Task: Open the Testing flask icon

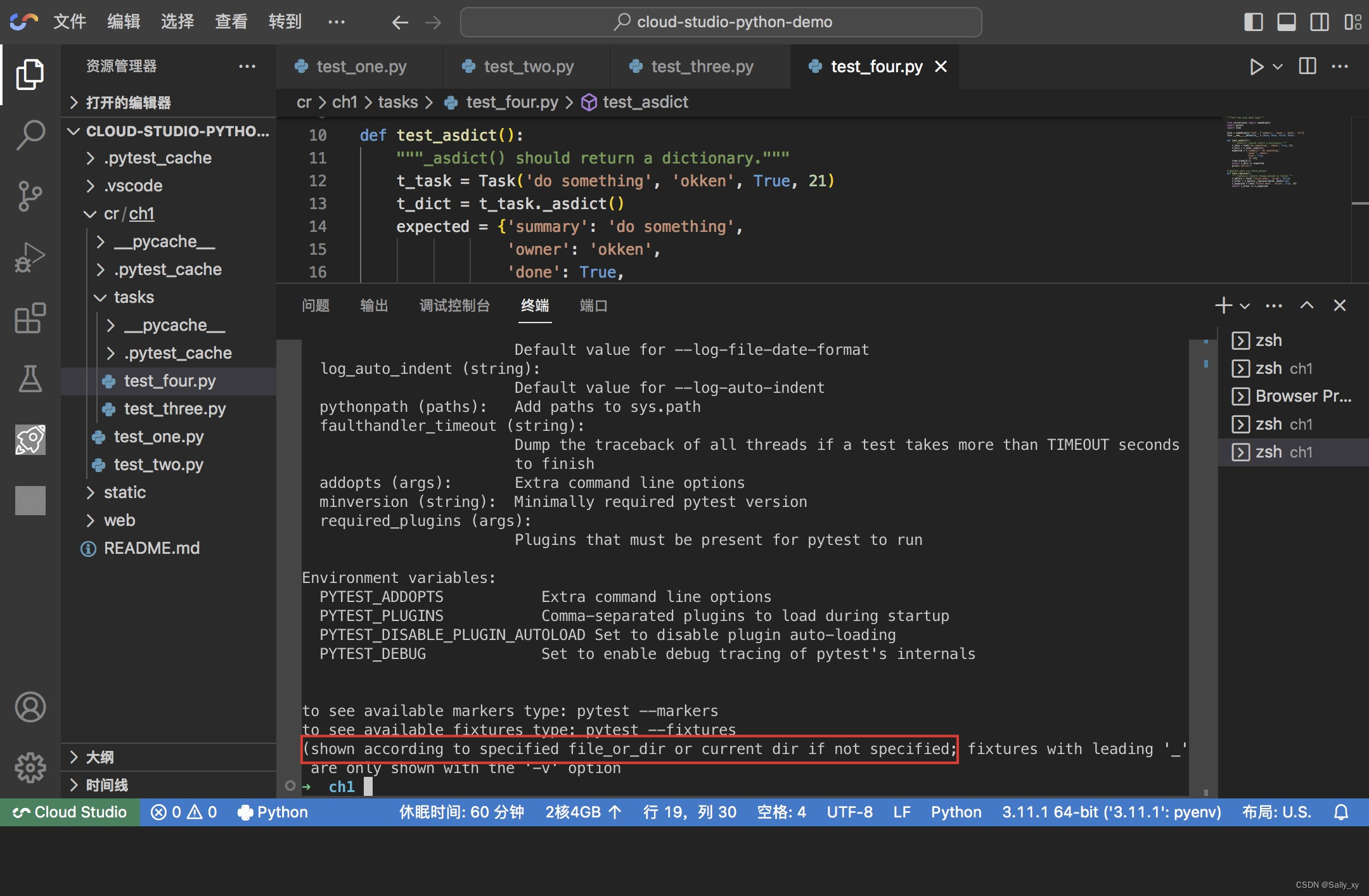Action: 30,378
